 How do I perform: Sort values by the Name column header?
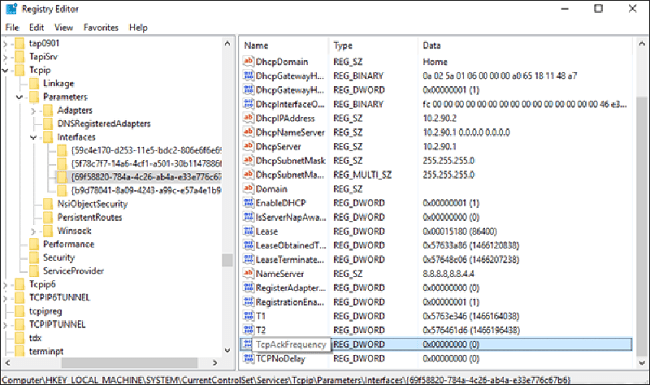(x=285, y=45)
